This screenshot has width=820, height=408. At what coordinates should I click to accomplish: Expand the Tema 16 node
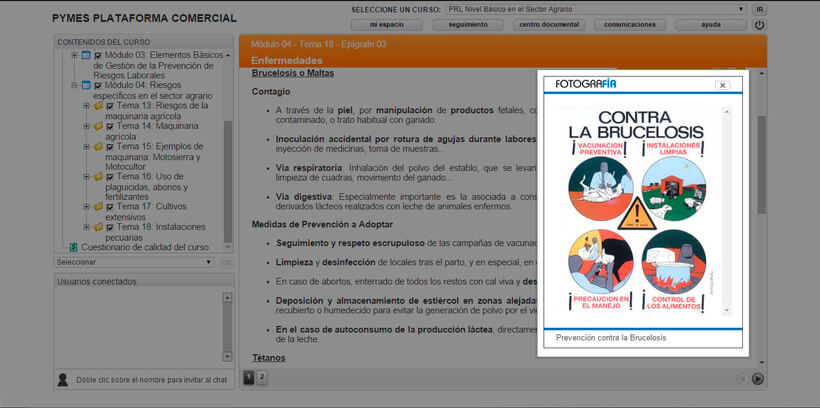click(x=86, y=177)
